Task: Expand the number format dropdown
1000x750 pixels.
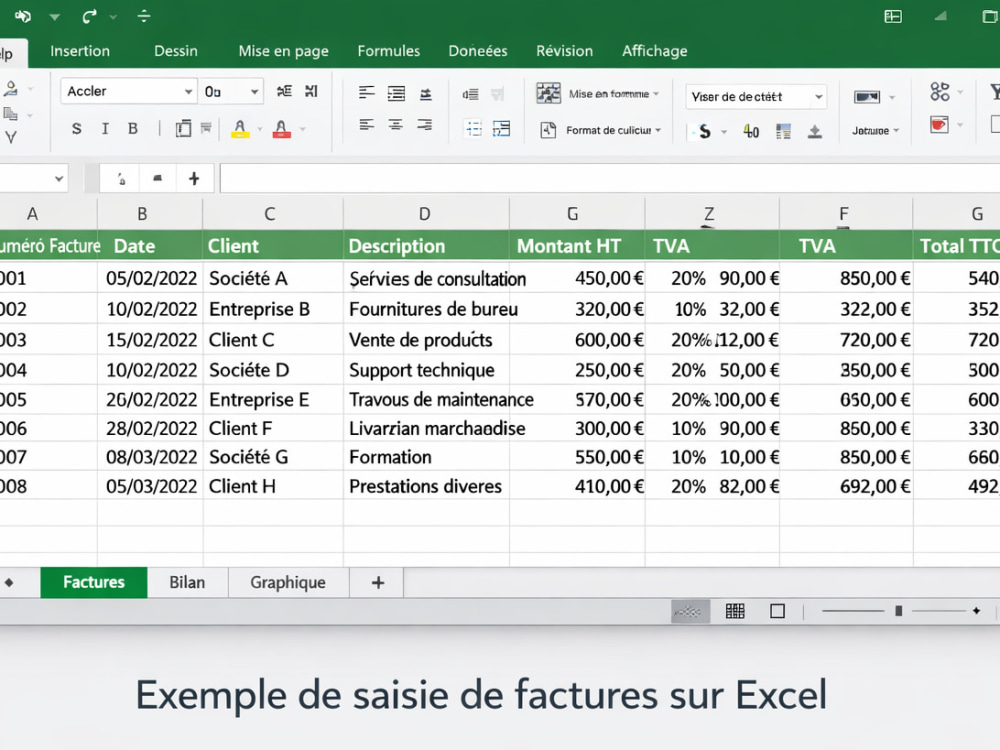Action: 818,97
